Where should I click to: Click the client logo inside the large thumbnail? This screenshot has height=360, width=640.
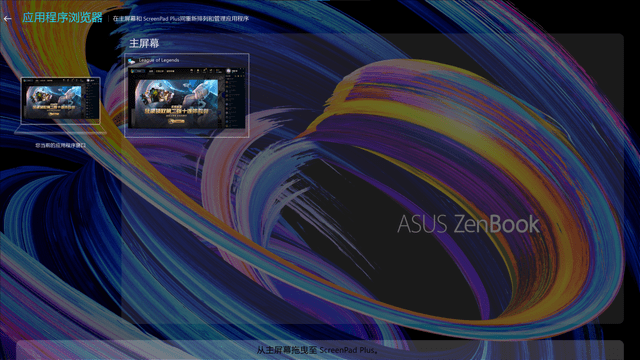tap(137, 71)
